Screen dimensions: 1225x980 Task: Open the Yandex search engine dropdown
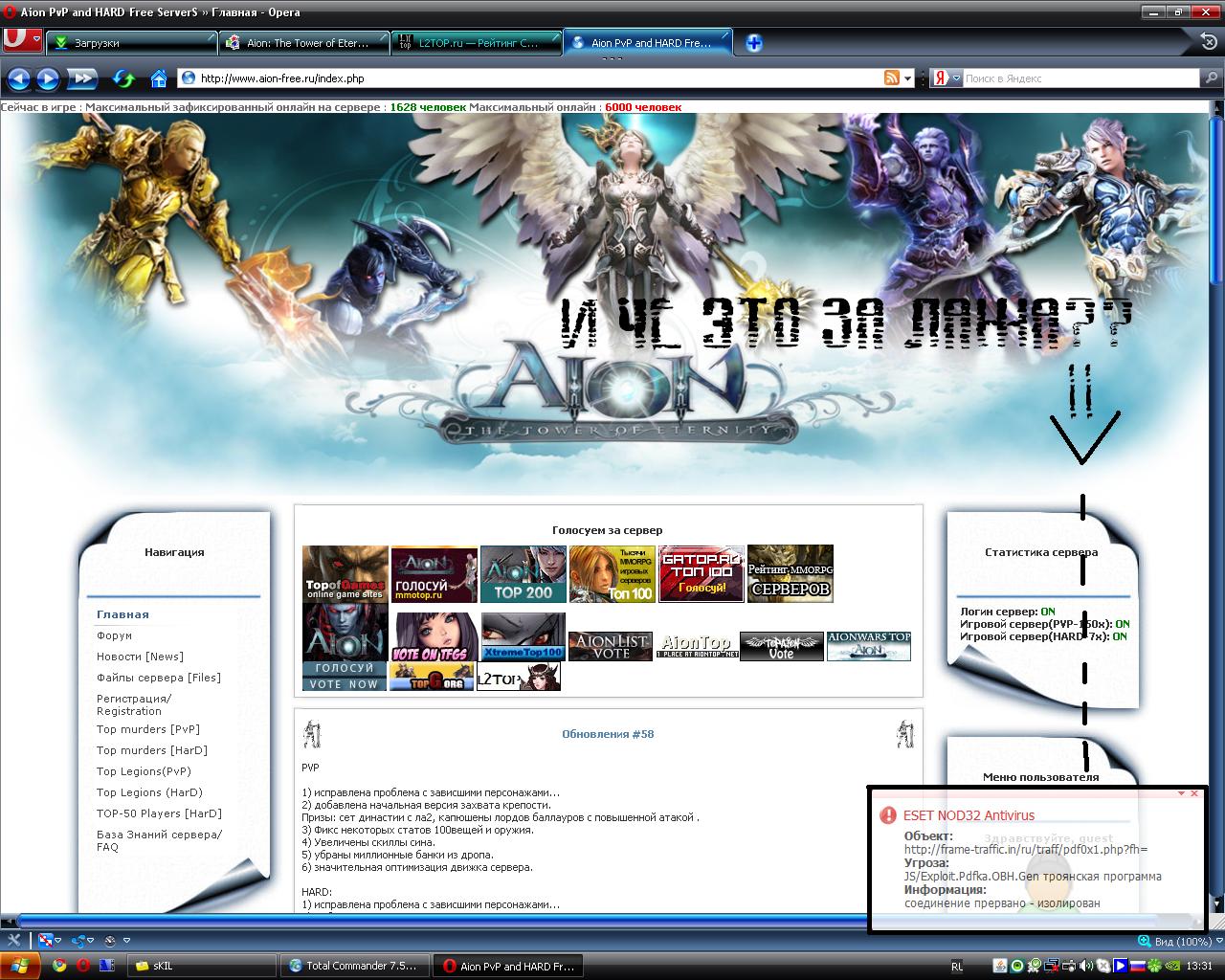coord(947,78)
